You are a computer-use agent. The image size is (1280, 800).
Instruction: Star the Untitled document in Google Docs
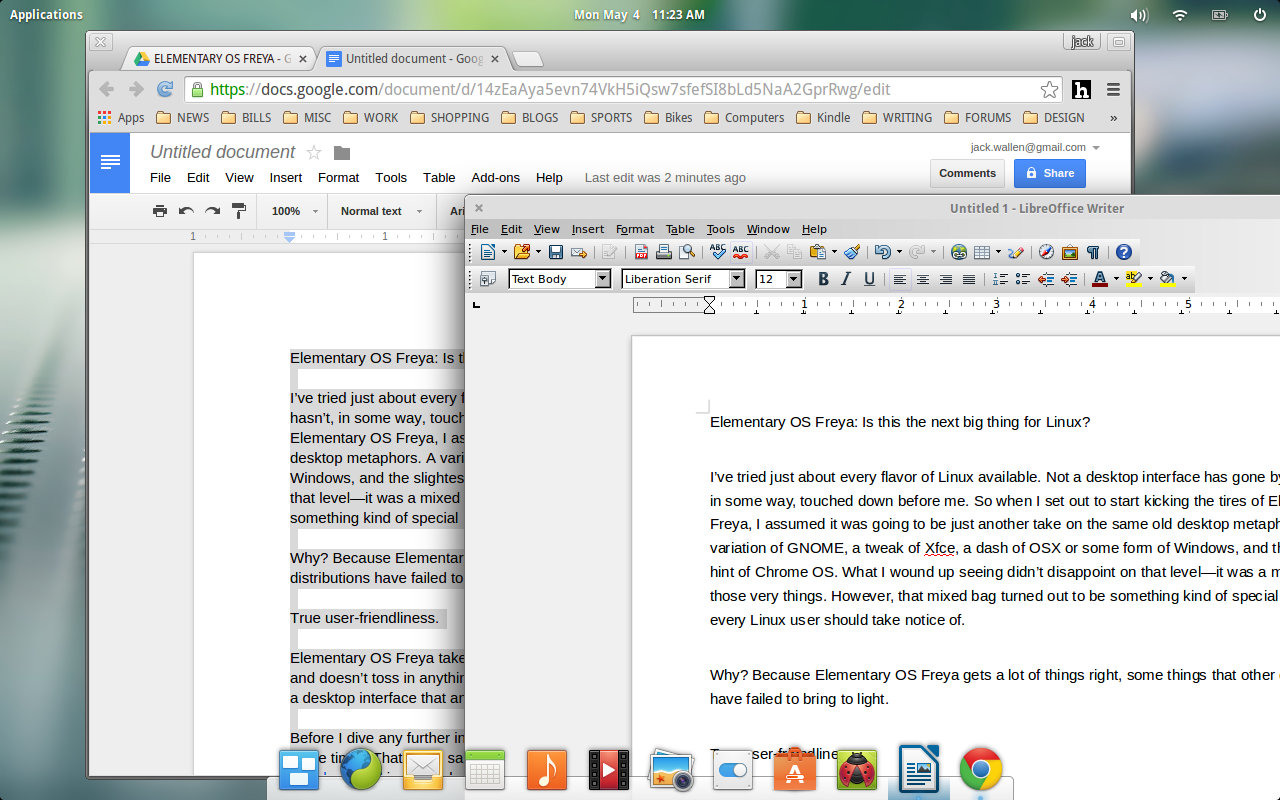pyautogui.click(x=314, y=152)
